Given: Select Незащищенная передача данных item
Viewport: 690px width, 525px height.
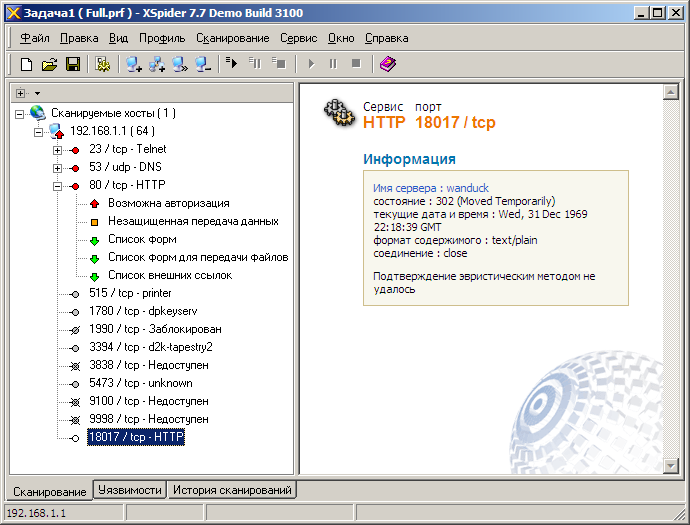Looking at the screenshot, I should point(193,221).
